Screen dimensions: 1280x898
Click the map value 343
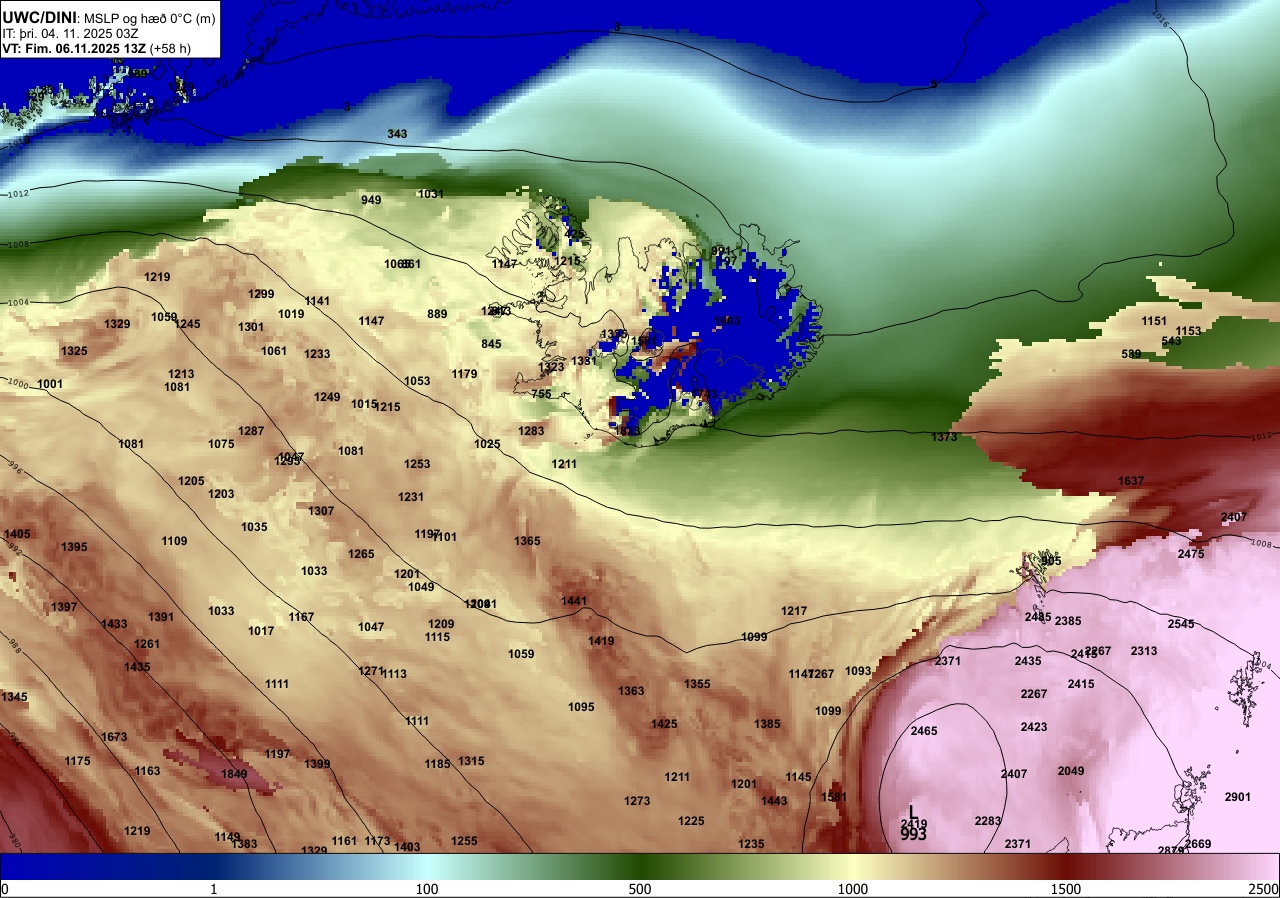pos(397,134)
